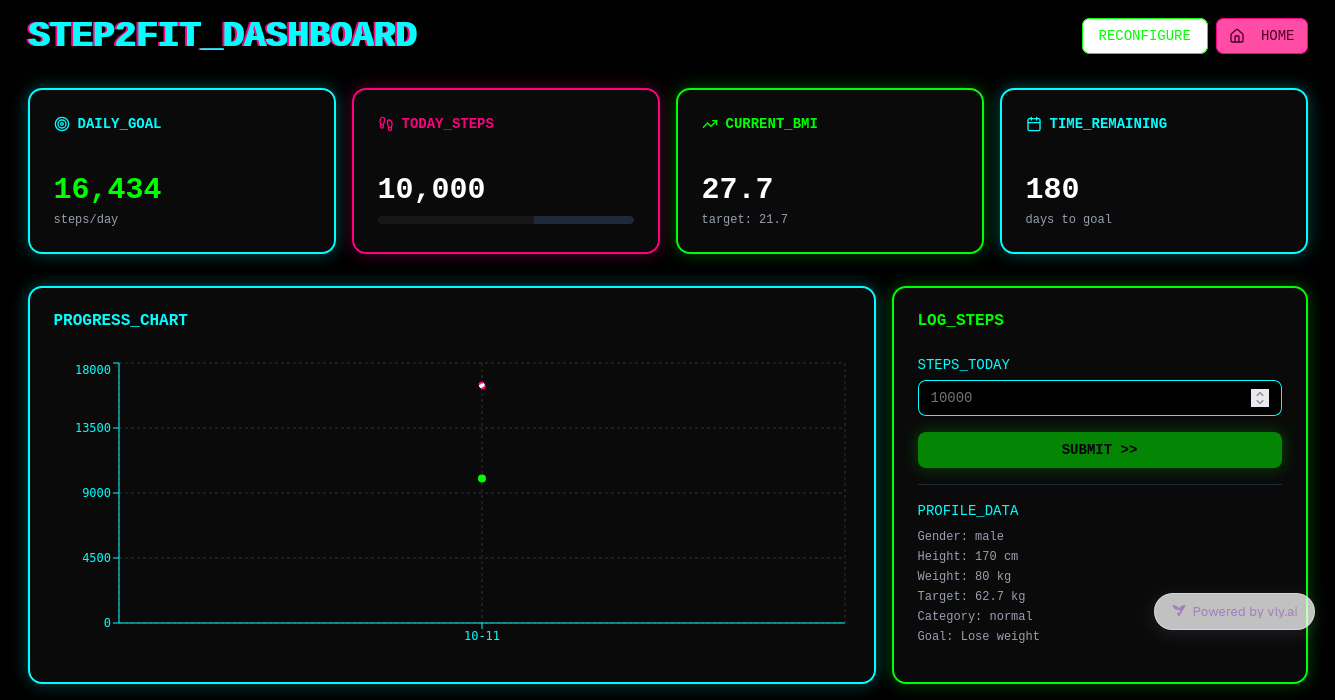This screenshot has height=700, width=1335.
Task: Click the 'Height: 170 cm' line
Action: point(968,557)
